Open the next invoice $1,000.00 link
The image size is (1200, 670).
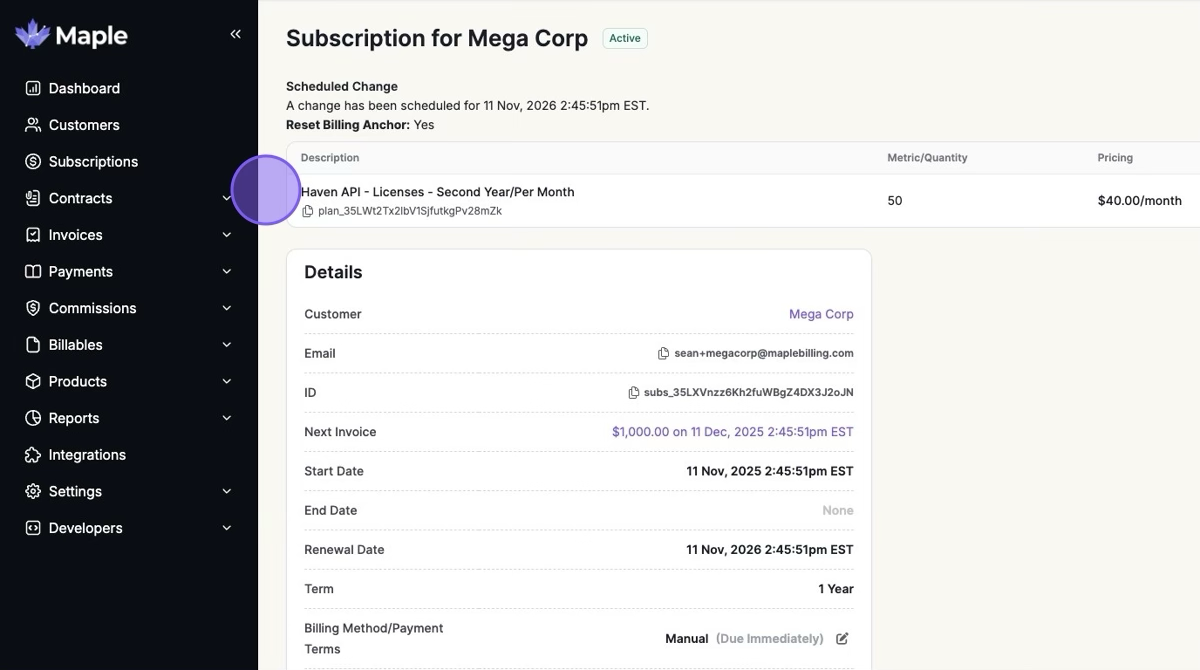click(732, 432)
